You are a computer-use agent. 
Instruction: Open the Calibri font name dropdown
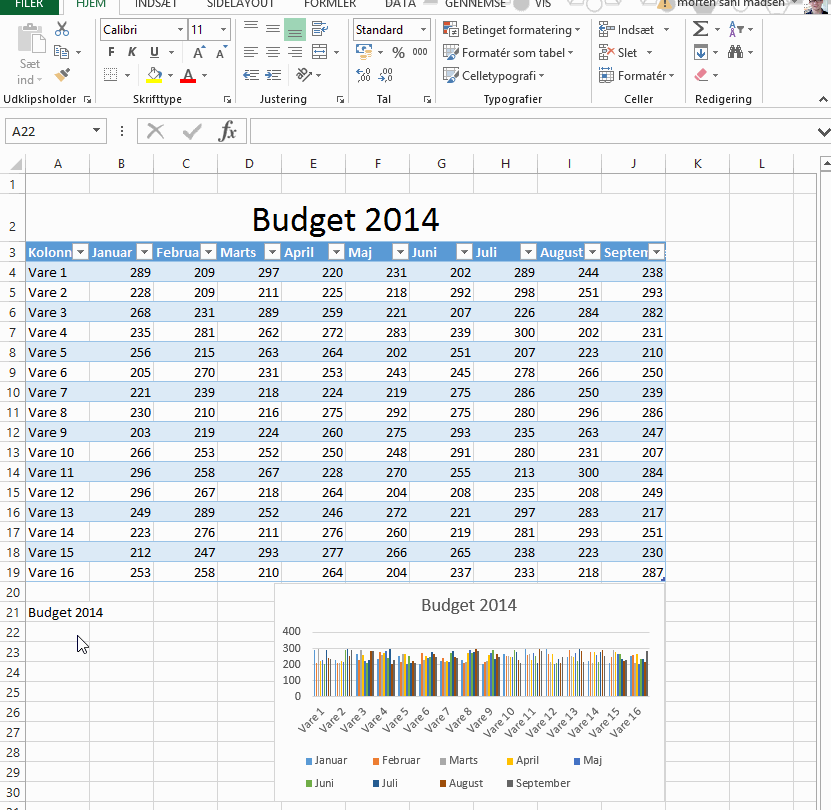pyautogui.click(x=178, y=30)
